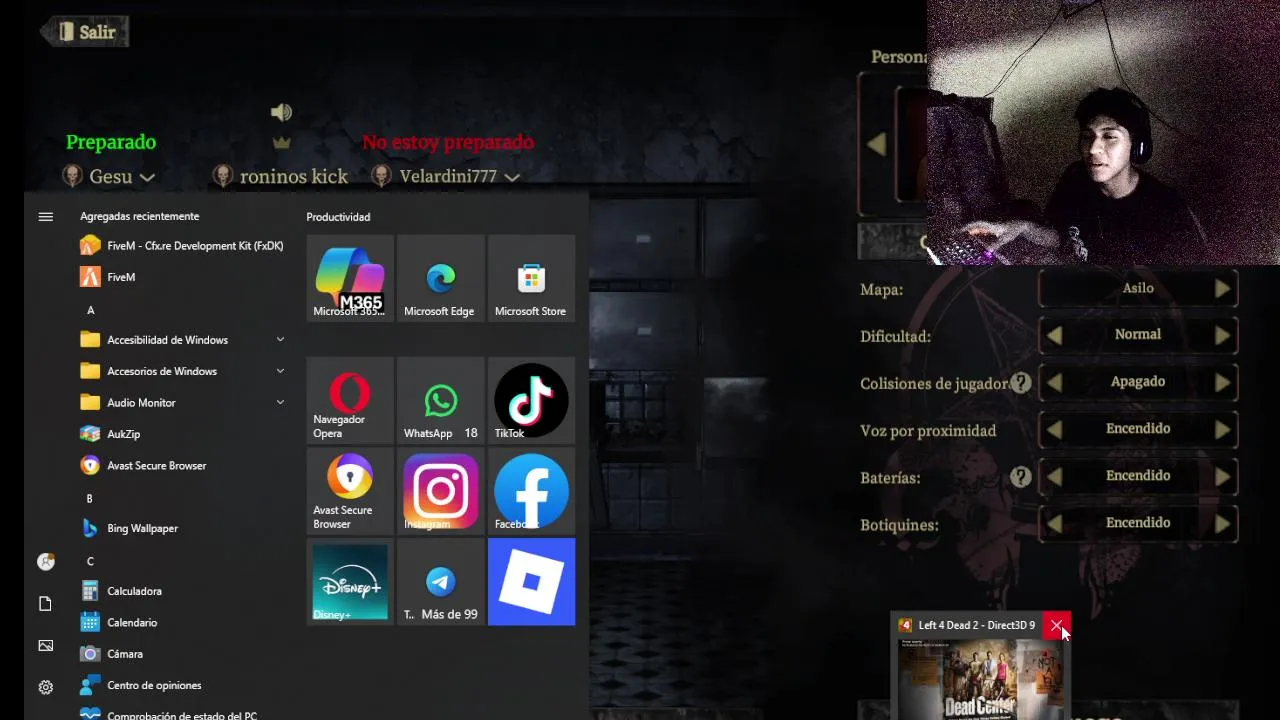1280x720 pixels.
Task: Expand Accesibilidad de Windows folder
Action: (182, 340)
